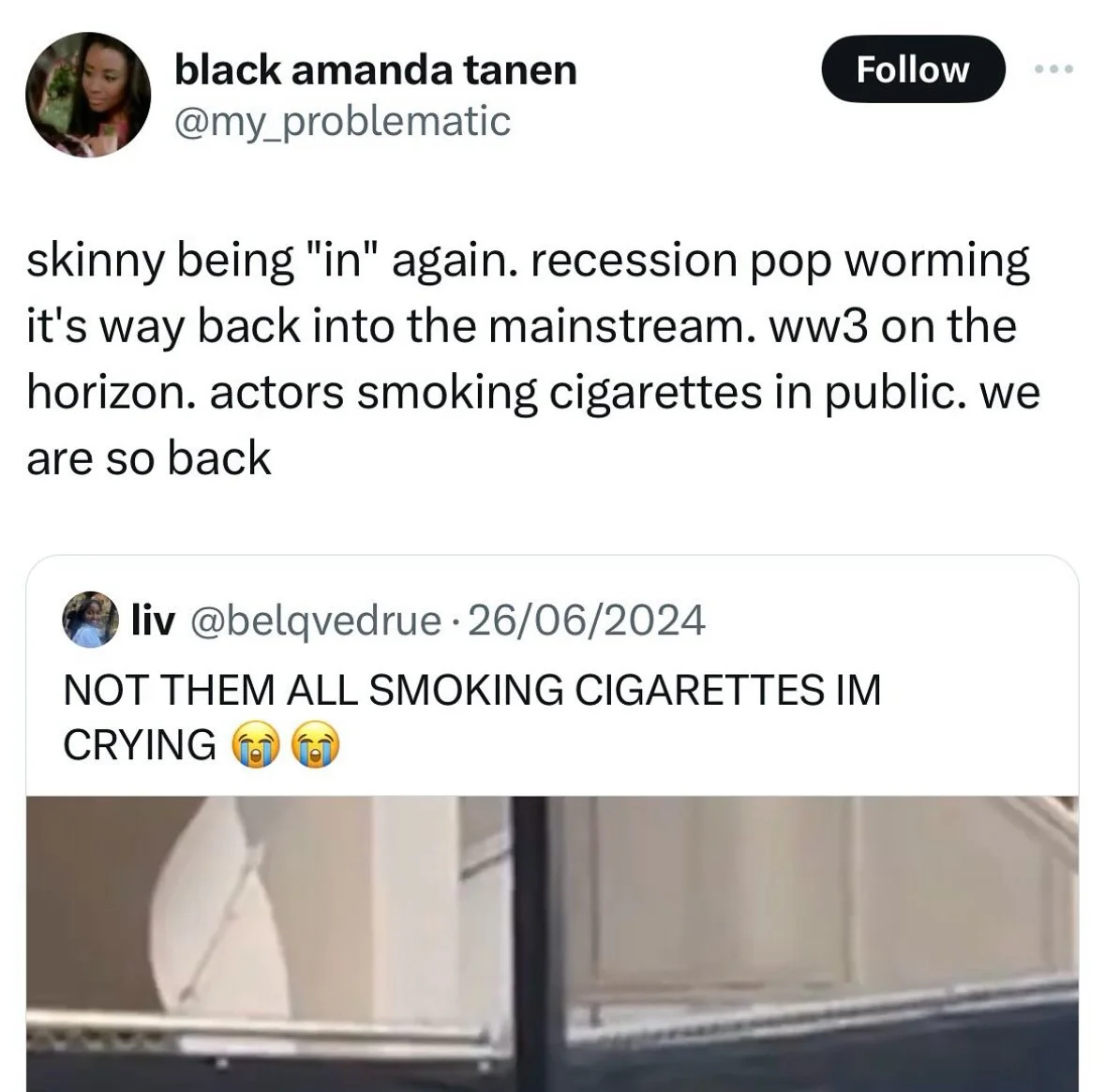This screenshot has height=1092, width=1105.
Task: Open the 26/06/2024 date link
Action: [586, 621]
